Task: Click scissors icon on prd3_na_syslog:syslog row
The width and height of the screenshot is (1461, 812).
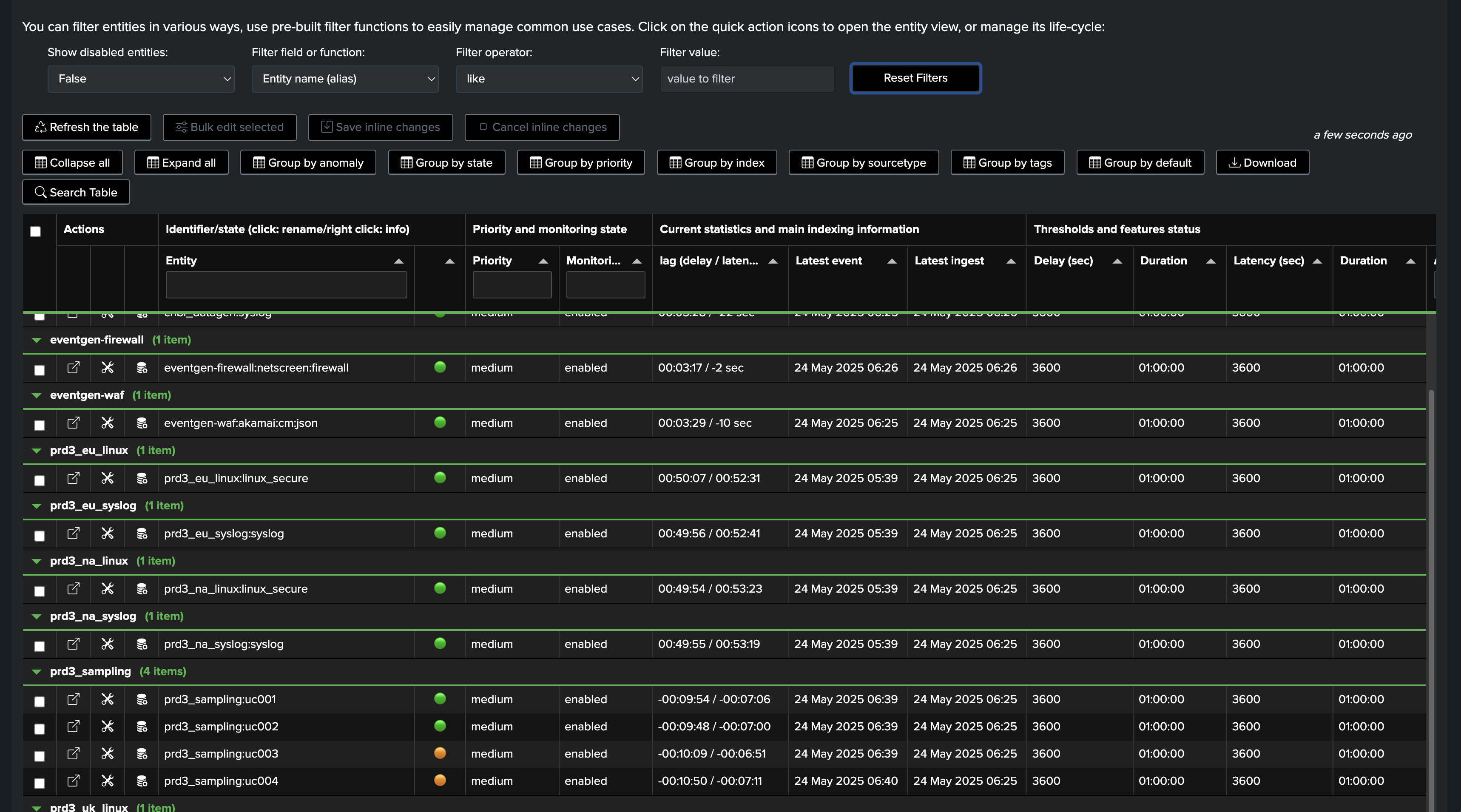Action: (x=107, y=644)
